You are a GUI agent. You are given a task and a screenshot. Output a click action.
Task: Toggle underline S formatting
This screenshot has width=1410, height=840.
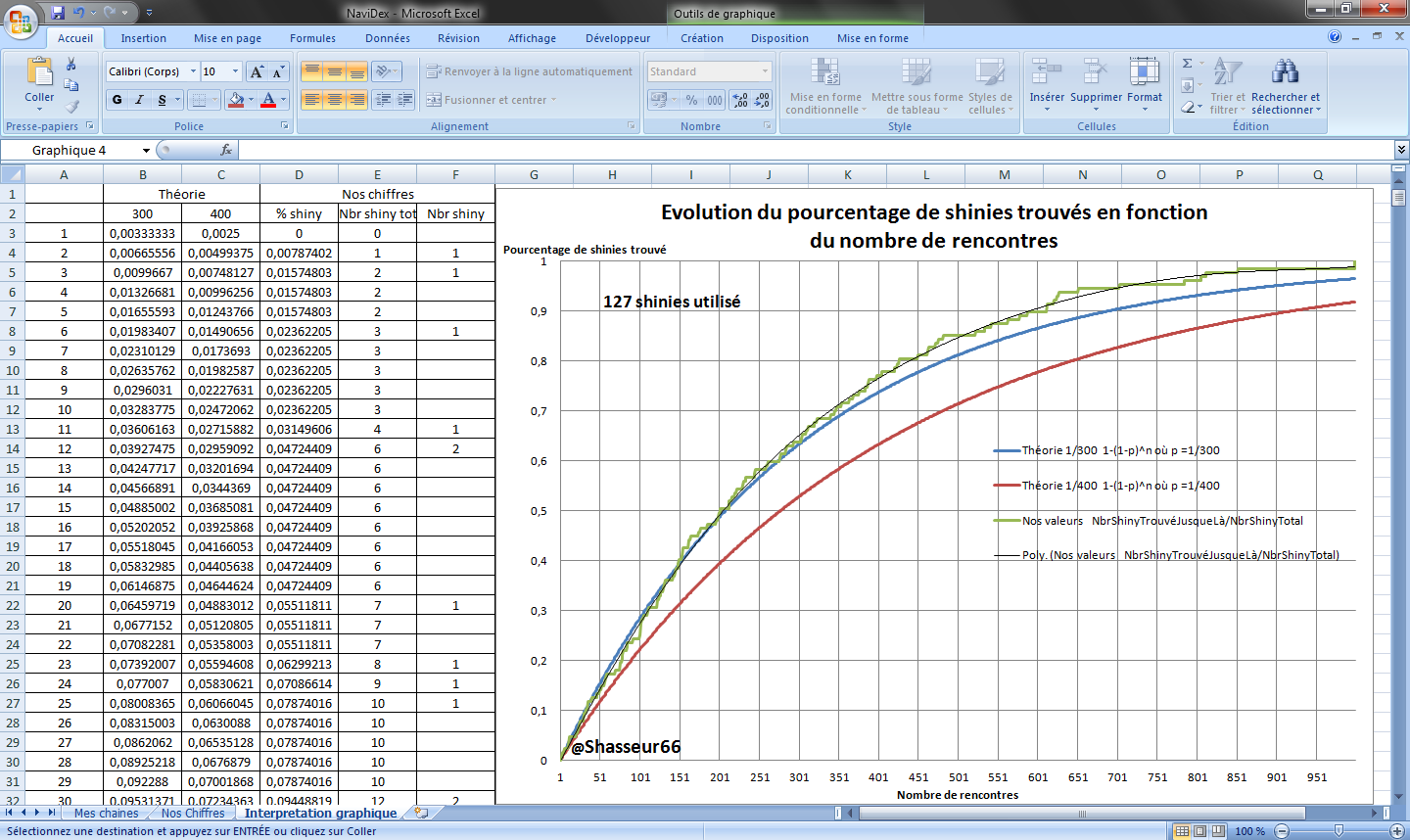[163, 100]
